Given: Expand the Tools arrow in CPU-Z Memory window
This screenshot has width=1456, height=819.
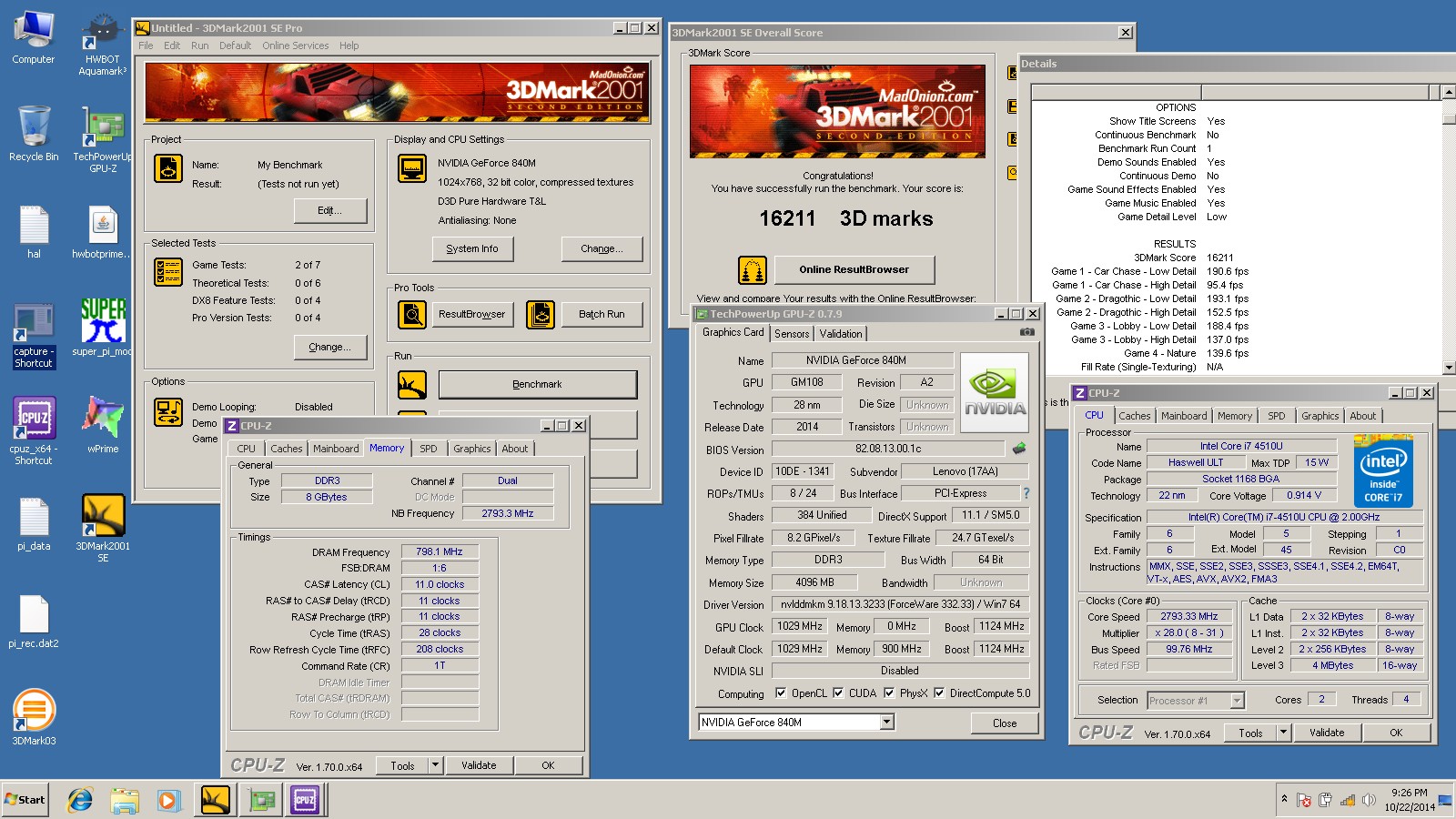Looking at the screenshot, I should click(435, 765).
